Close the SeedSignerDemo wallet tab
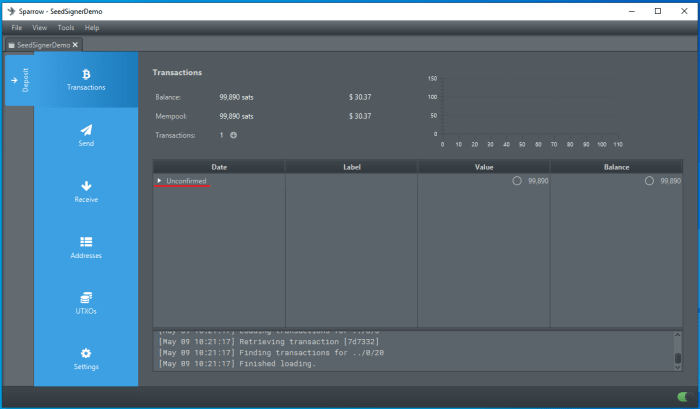Screen dimensions: 700x409 pos(75,45)
